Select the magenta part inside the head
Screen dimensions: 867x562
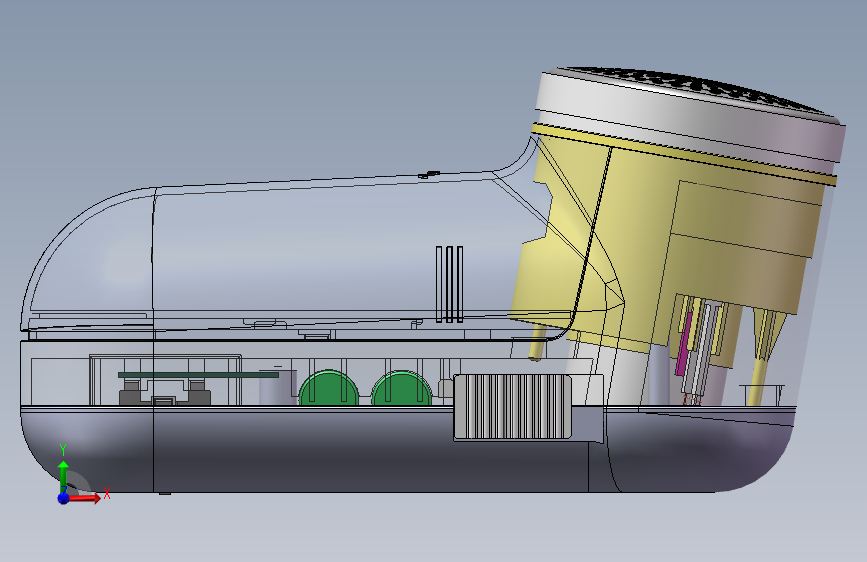coord(685,344)
